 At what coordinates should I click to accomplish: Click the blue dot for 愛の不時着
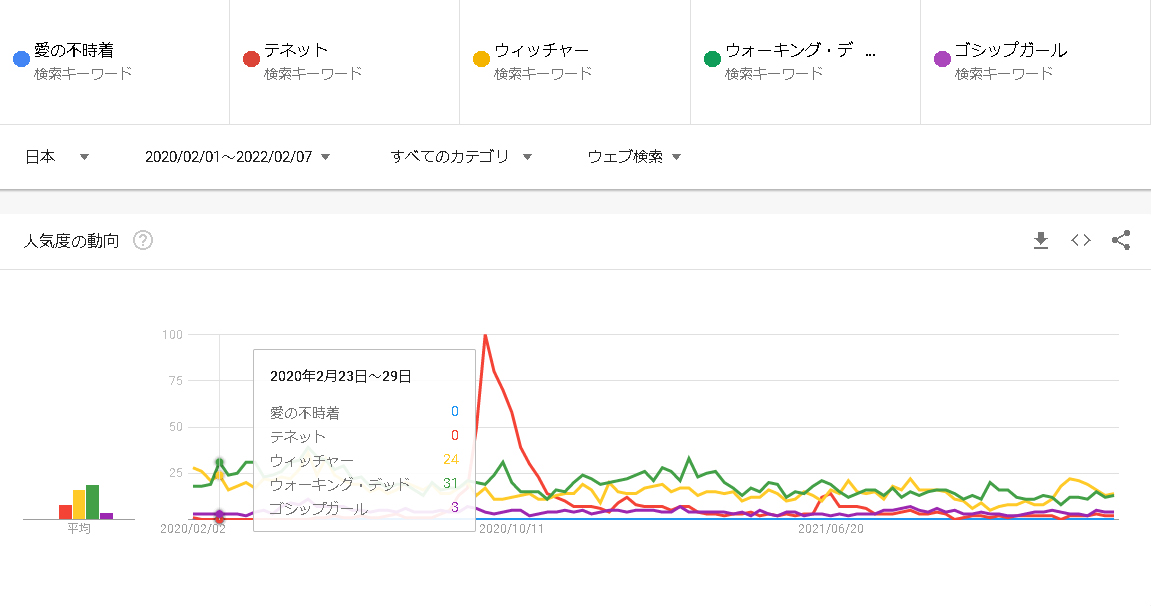click(20, 59)
